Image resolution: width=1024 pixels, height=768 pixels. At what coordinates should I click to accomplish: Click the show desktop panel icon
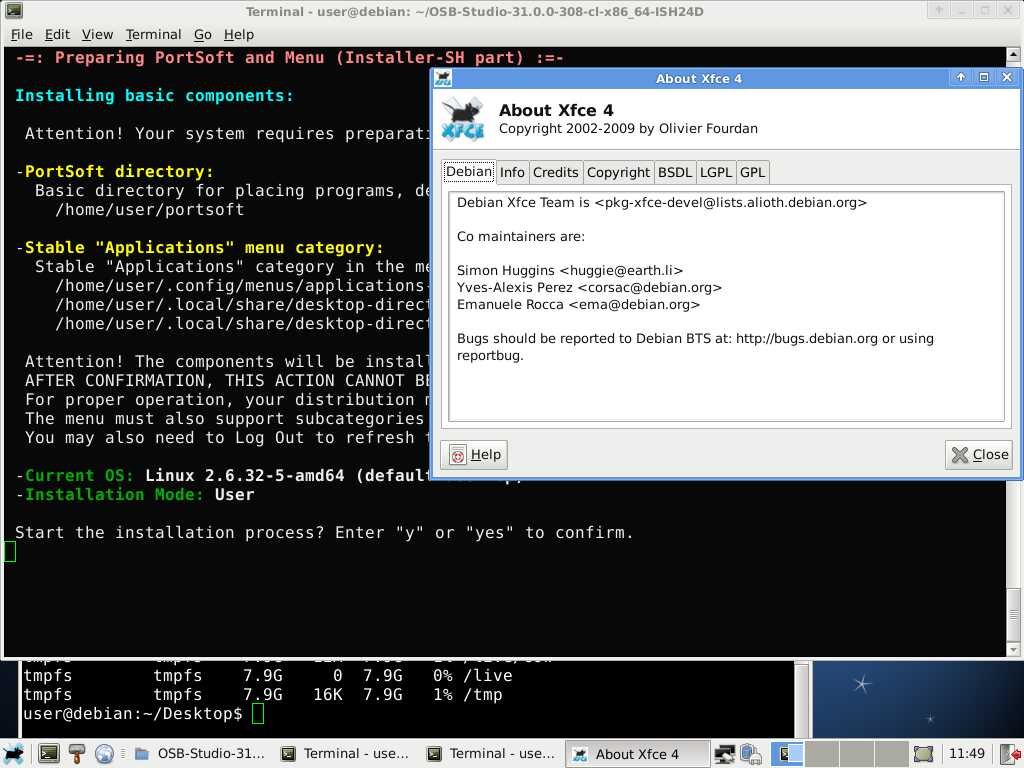pos(923,754)
